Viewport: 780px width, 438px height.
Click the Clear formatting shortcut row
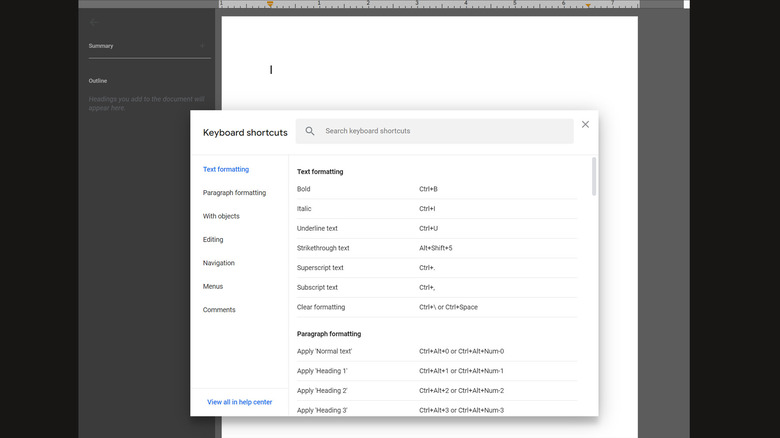(x=436, y=307)
